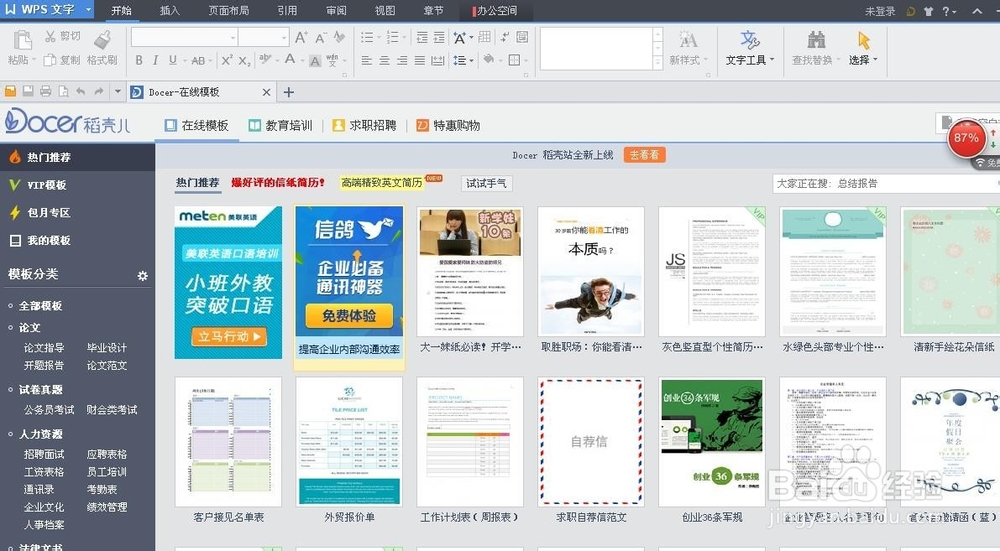Switch to the 页面布局 ribbon tab
This screenshot has width=1000, height=551.
pos(228,10)
